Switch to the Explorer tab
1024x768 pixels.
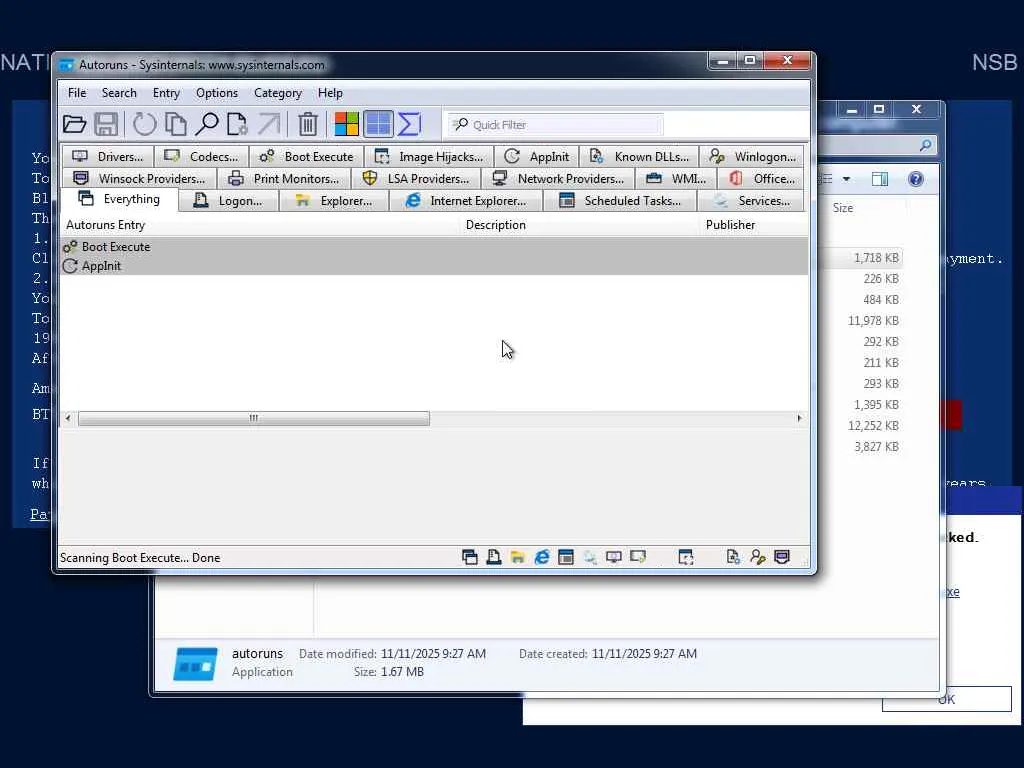[x=334, y=200]
